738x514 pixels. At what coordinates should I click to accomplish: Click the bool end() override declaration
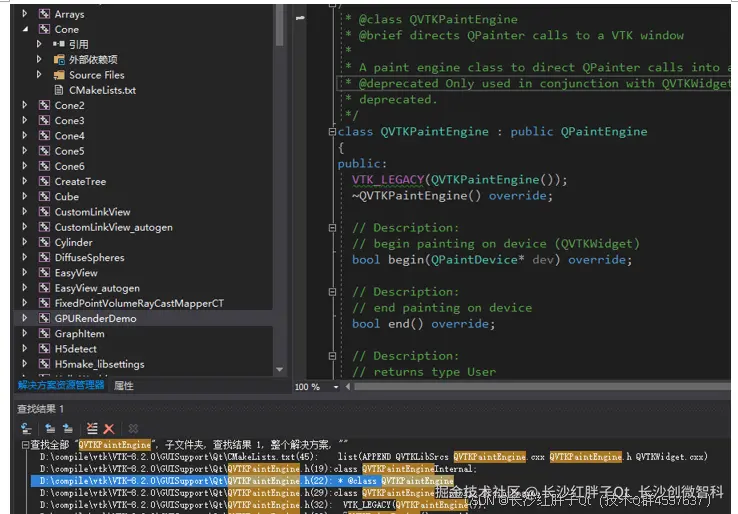coord(423,324)
